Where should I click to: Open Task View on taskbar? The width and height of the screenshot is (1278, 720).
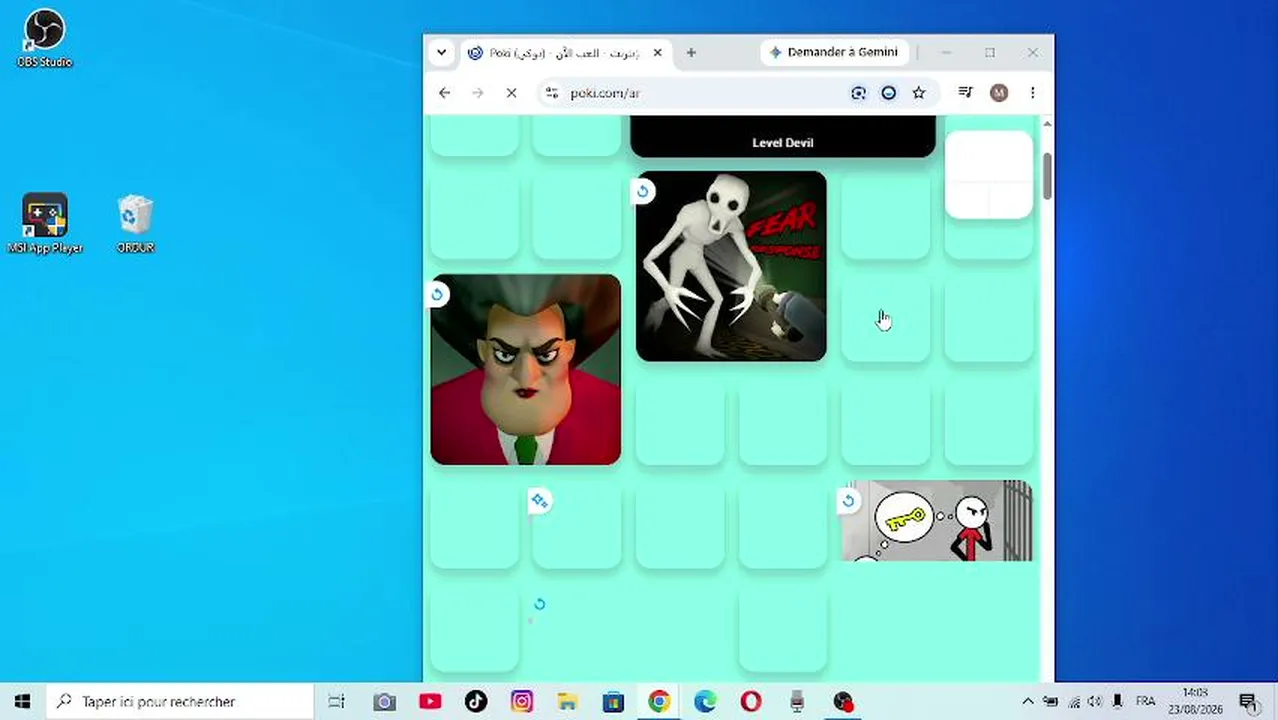coord(336,701)
